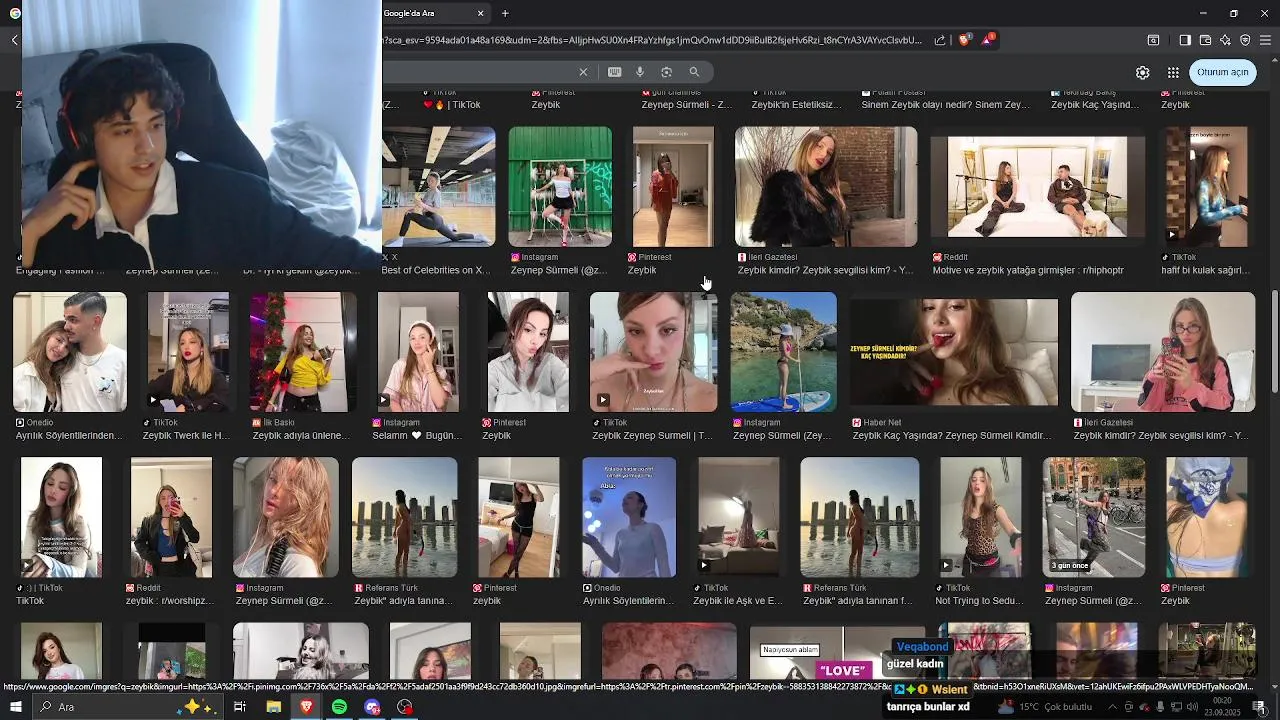Open 'zeybik : r/worshipz...' Reddit link
1280x720 pixels.
pyautogui.click(x=170, y=601)
